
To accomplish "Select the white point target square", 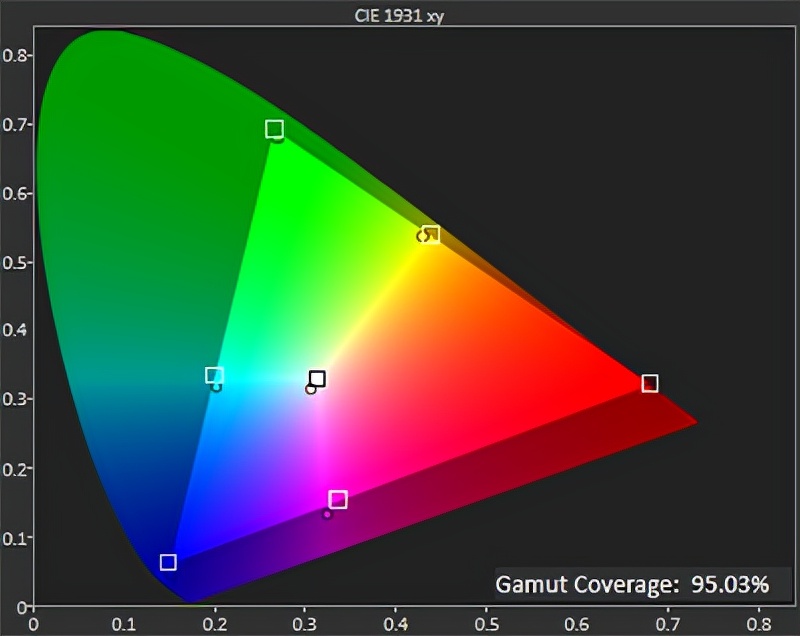I will (317, 379).
